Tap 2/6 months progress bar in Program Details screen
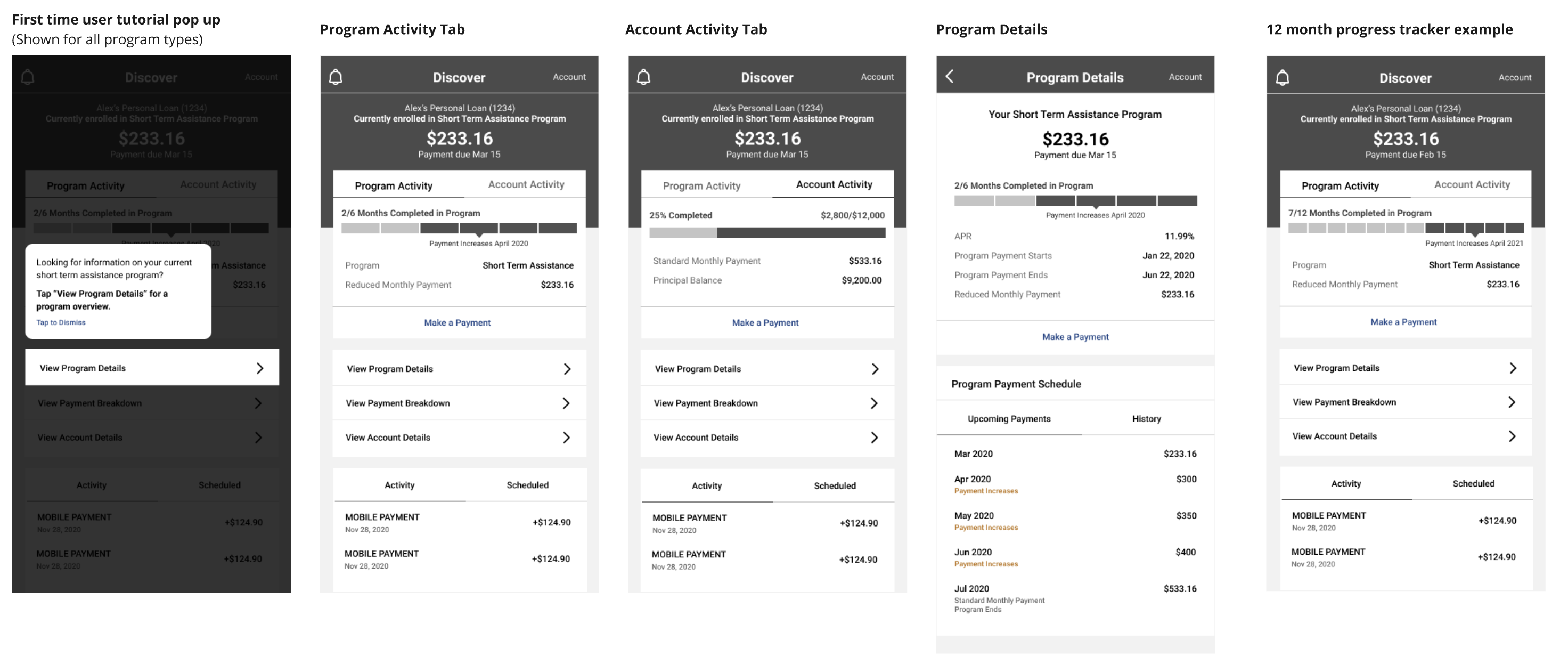 tap(1075, 200)
